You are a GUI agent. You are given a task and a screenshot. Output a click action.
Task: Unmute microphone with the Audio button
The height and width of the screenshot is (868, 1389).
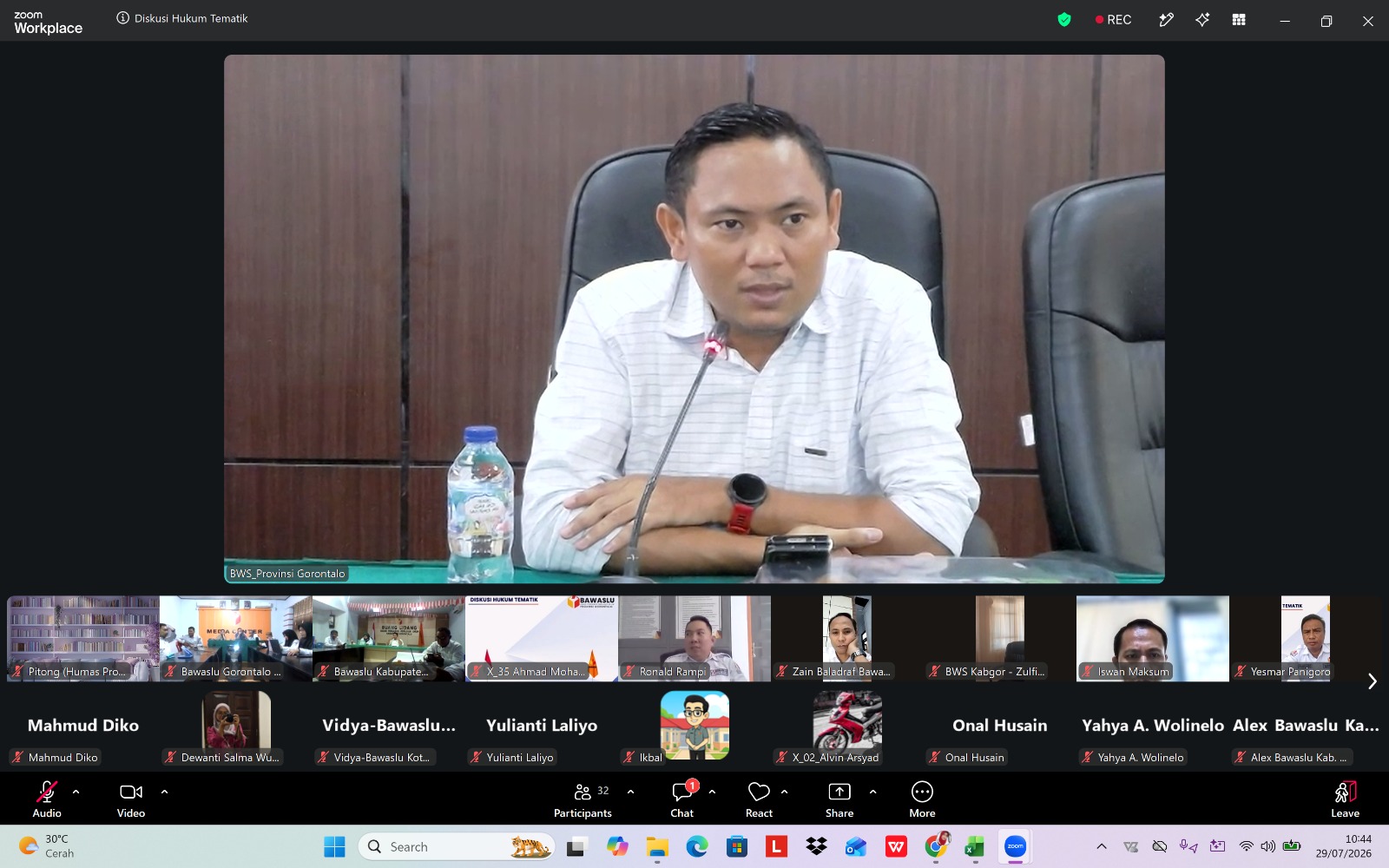[47, 799]
